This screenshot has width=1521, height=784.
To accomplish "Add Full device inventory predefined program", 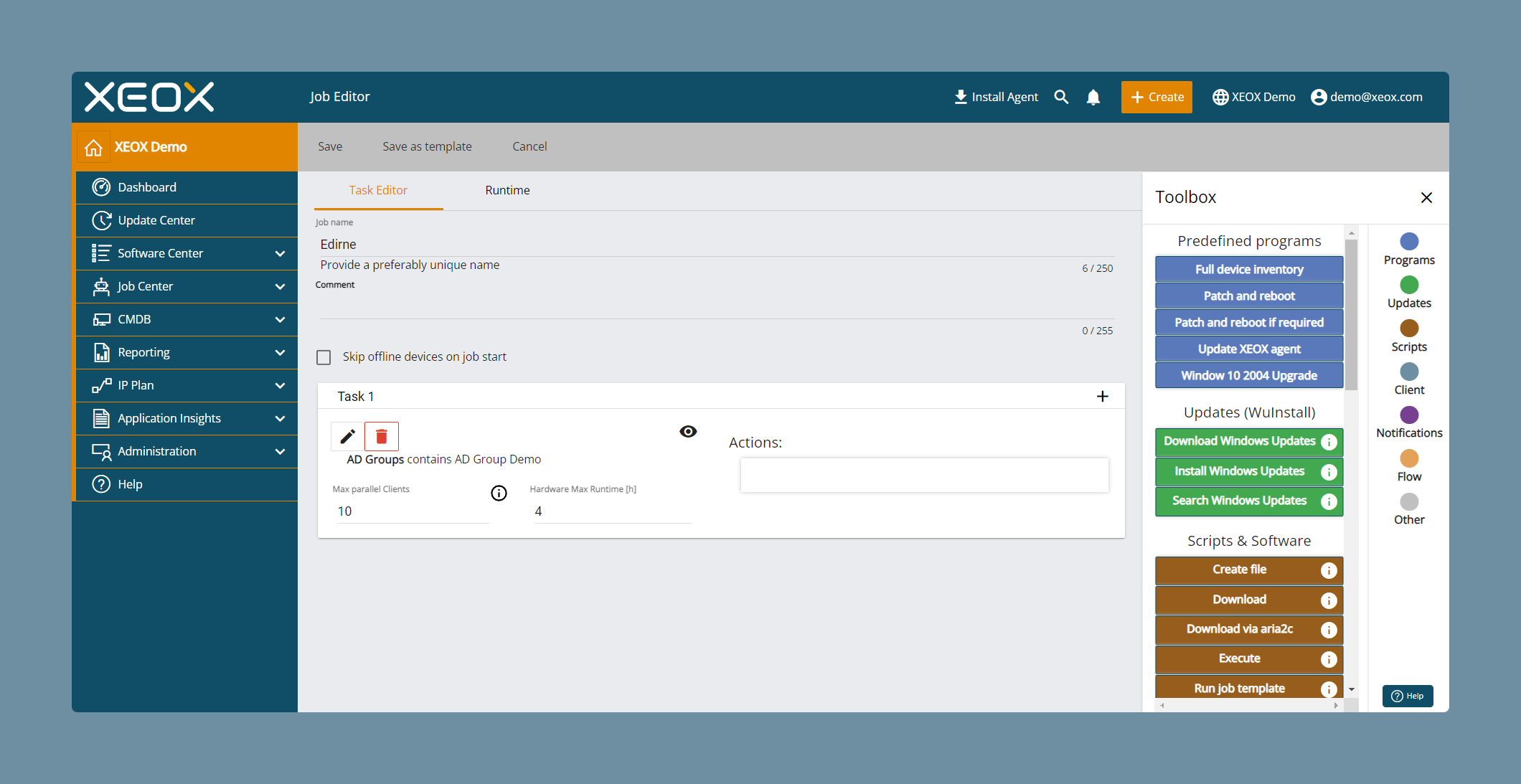I will 1248,270.
